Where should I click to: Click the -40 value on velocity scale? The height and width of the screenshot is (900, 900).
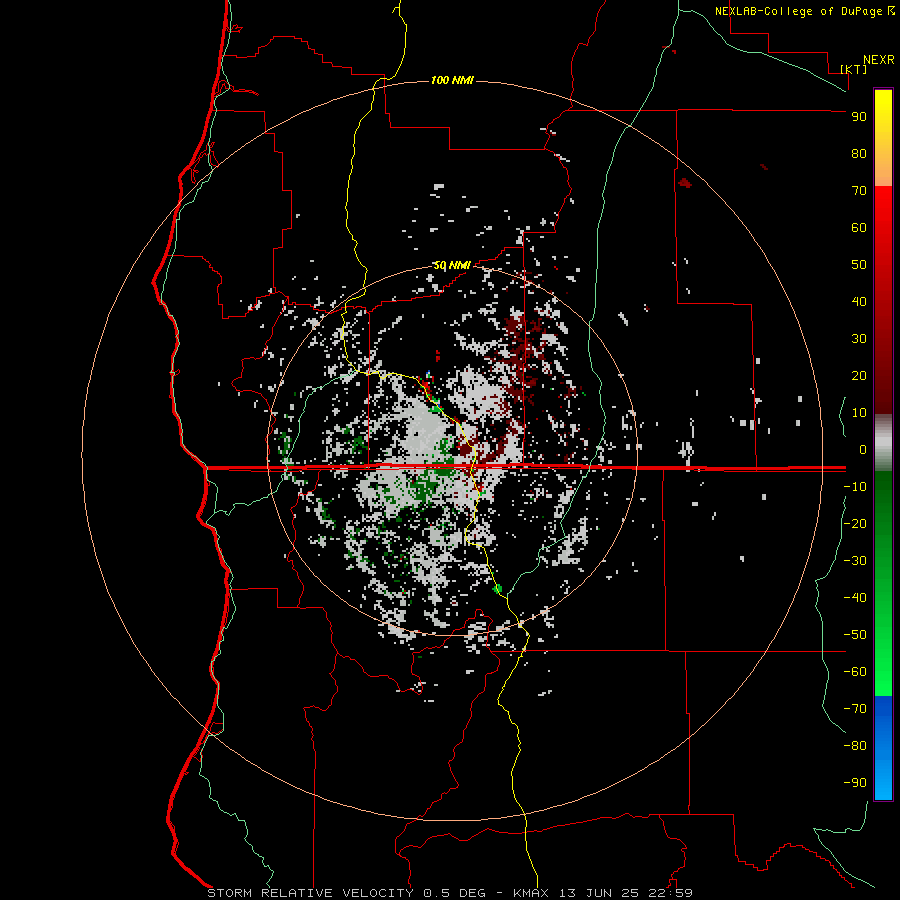coord(855,598)
